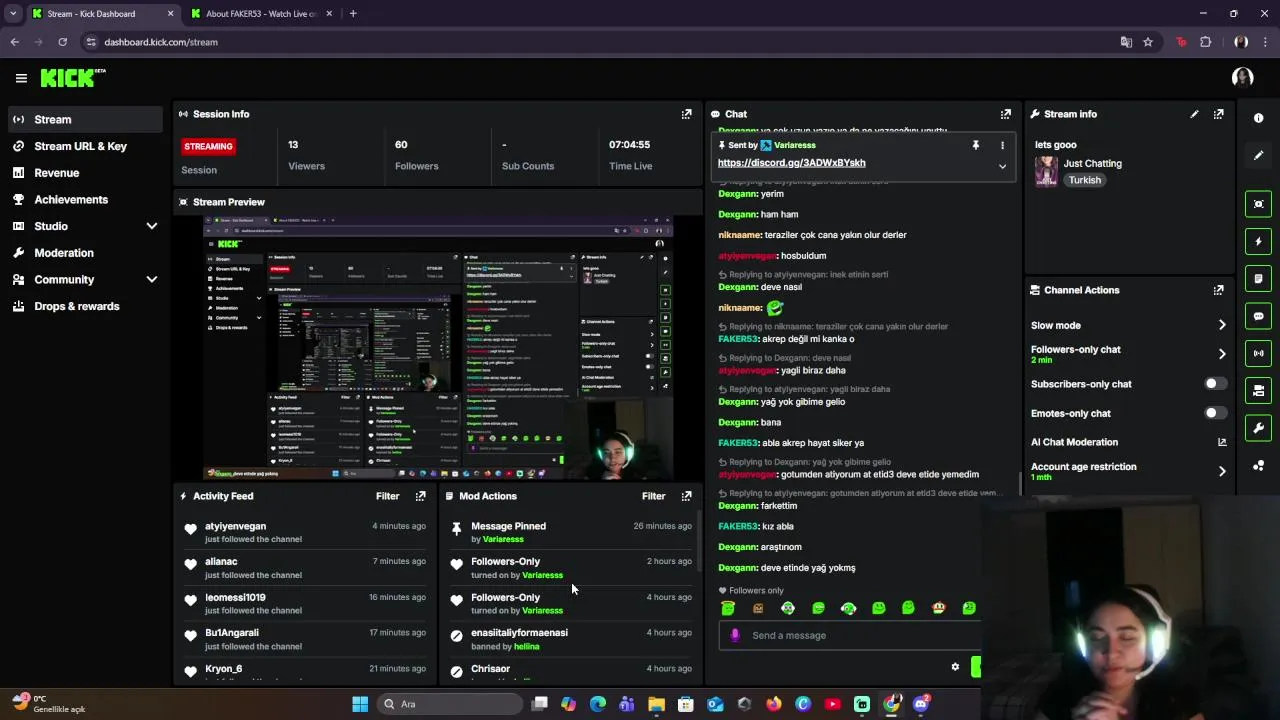Click the Stream Preview thumbnail

[x=438, y=348]
